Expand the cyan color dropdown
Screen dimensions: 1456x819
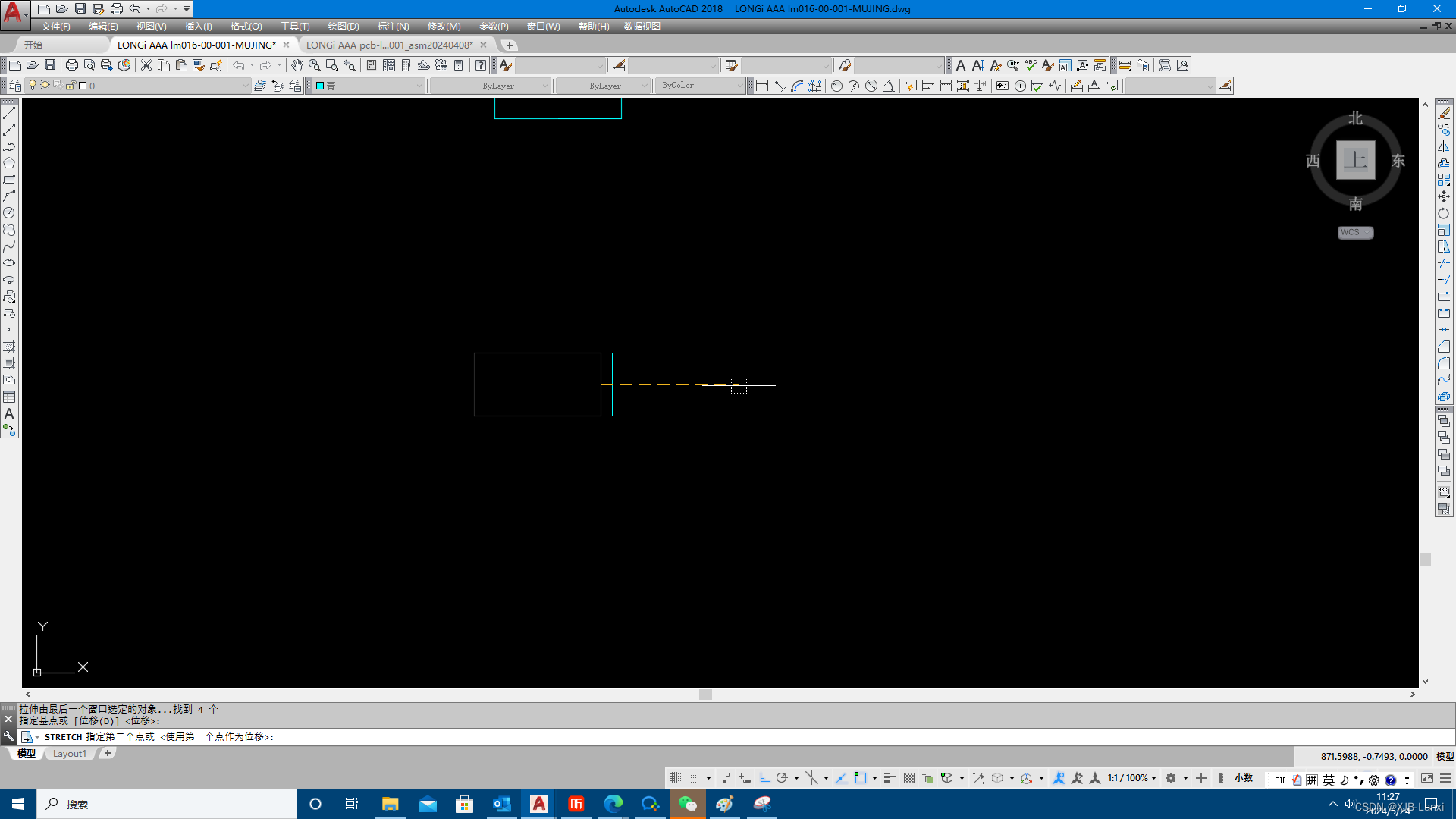(x=419, y=86)
